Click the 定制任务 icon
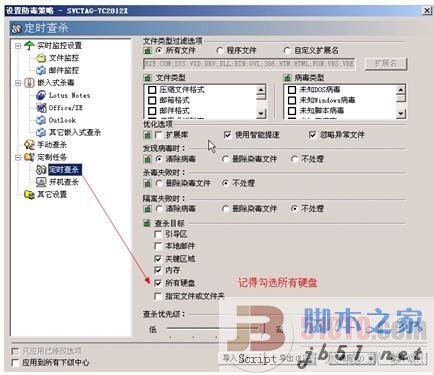Image resolution: width=434 pixels, height=375 pixels. pyautogui.click(x=29, y=157)
